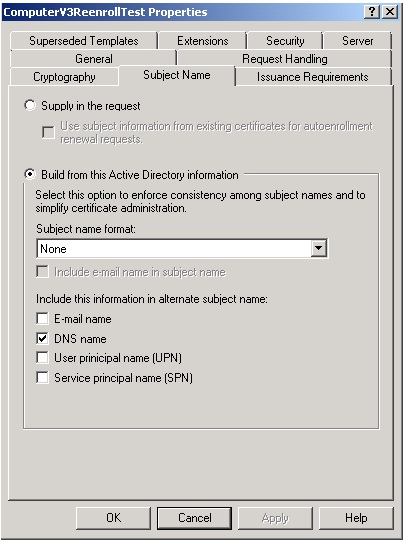403x540 pixels.
Task: Open the Security tab
Action: [x=285, y=41]
